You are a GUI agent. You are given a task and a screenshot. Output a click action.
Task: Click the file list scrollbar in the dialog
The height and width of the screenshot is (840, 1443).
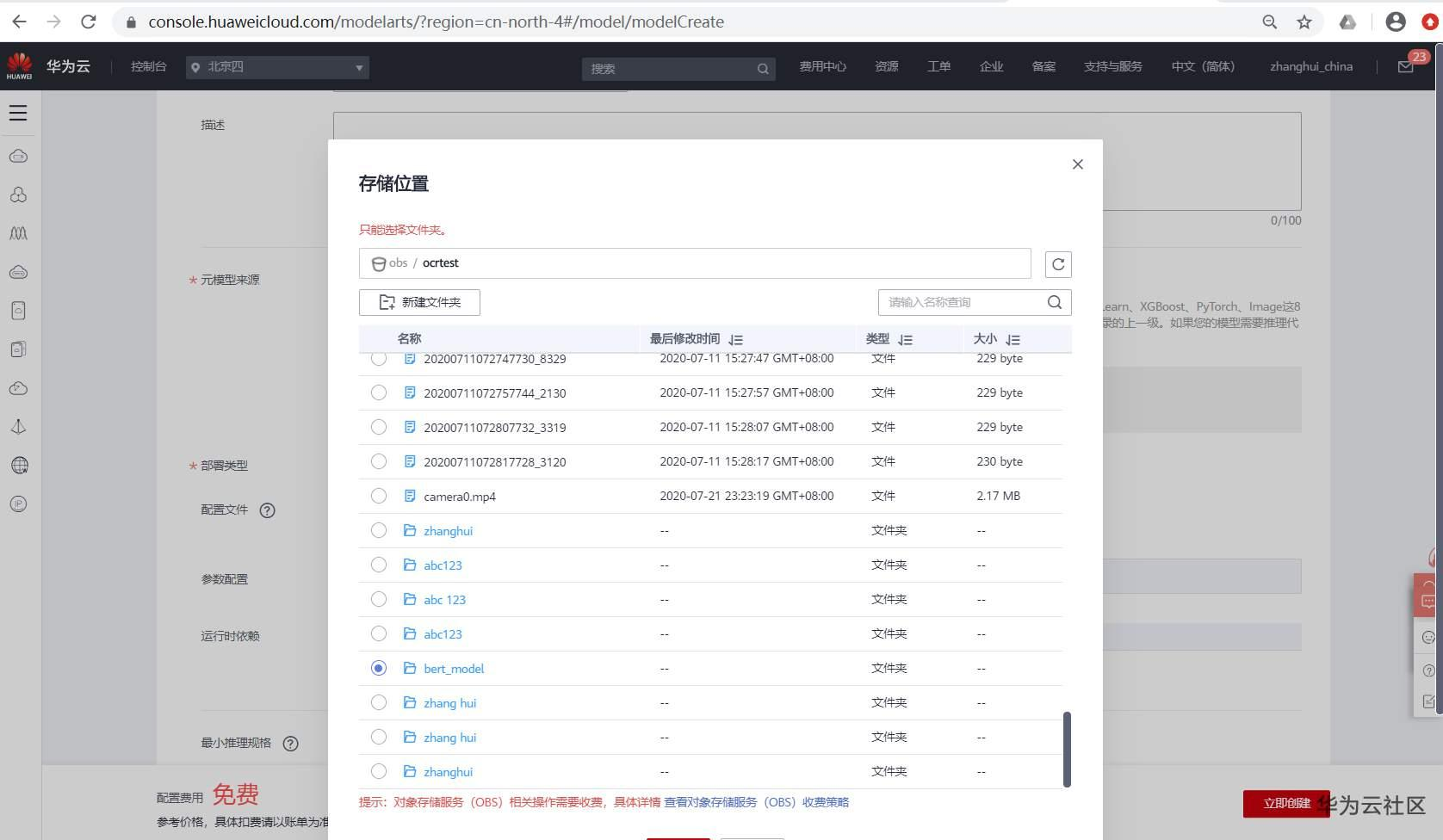(1067, 749)
